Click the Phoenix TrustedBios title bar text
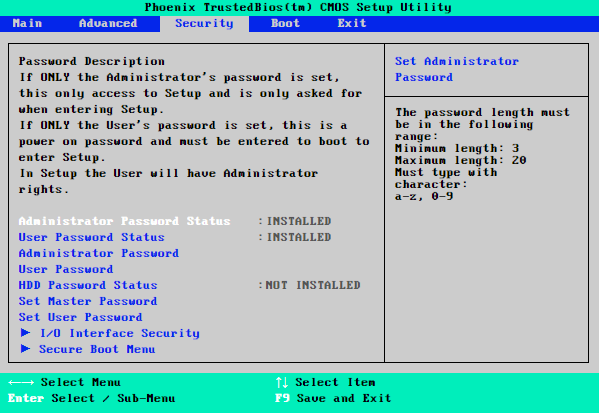The height and width of the screenshot is (413, 599). [x=298, y=7]
